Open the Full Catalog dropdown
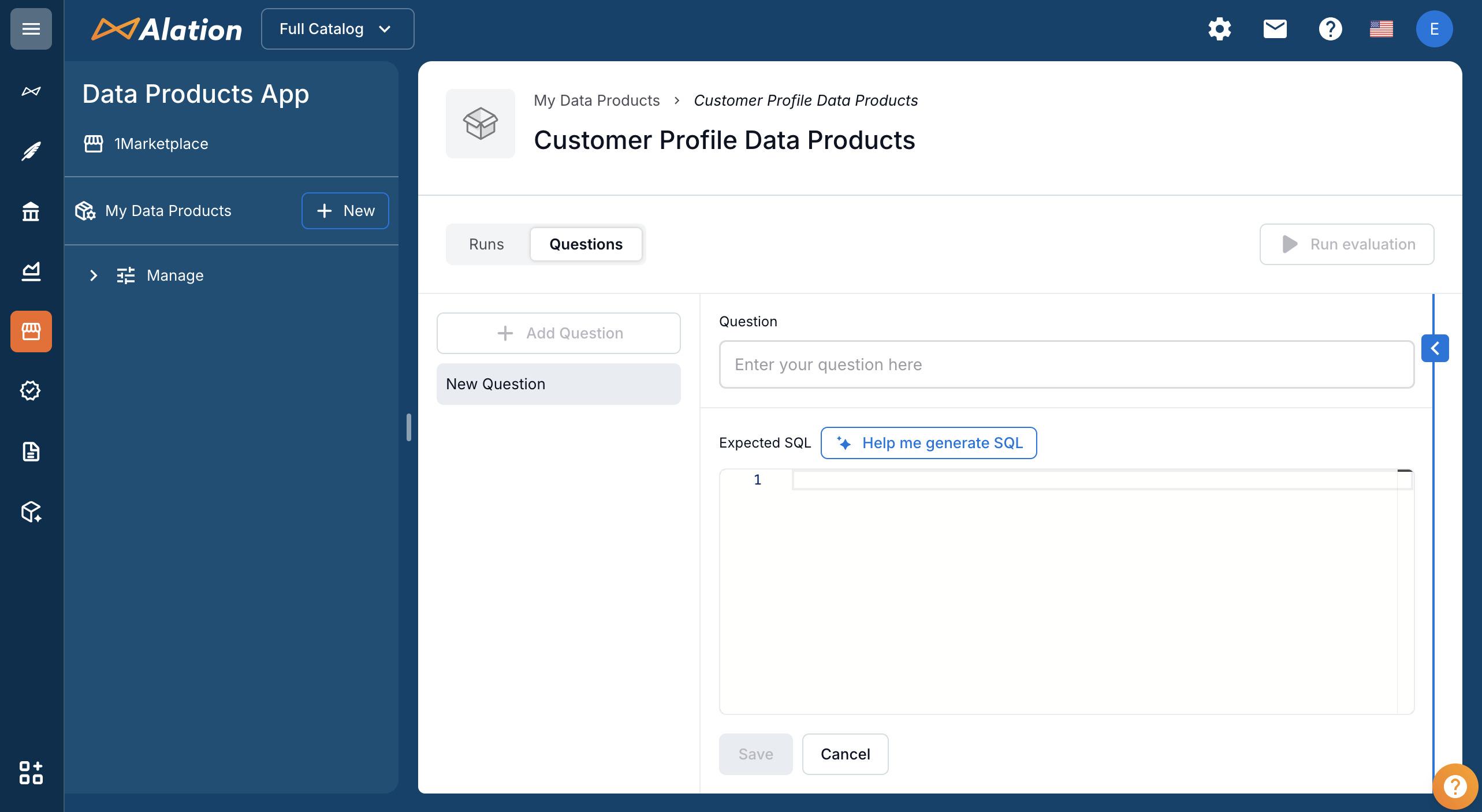 coord(337,28)
